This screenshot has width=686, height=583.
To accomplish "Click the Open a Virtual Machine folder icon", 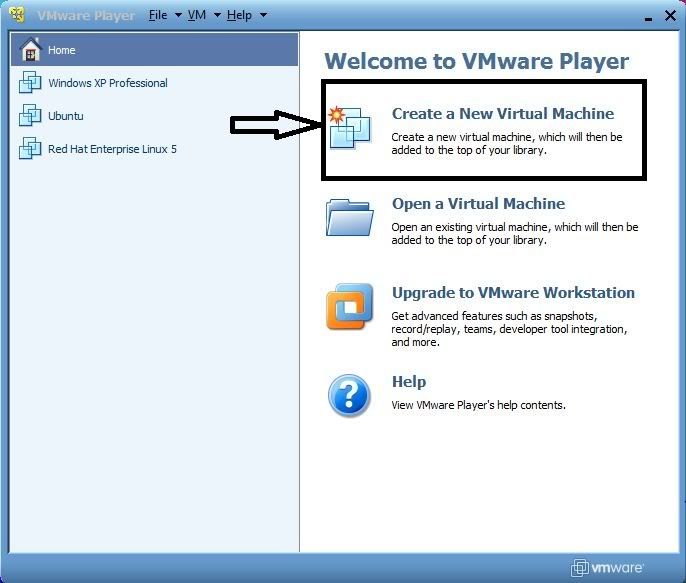I will point(349,217).
